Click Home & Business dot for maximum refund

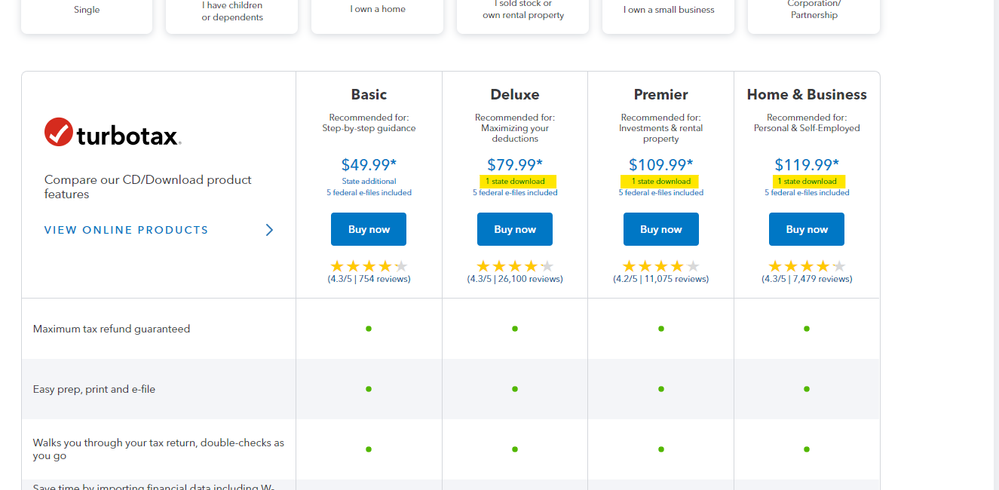click(807, 329)
